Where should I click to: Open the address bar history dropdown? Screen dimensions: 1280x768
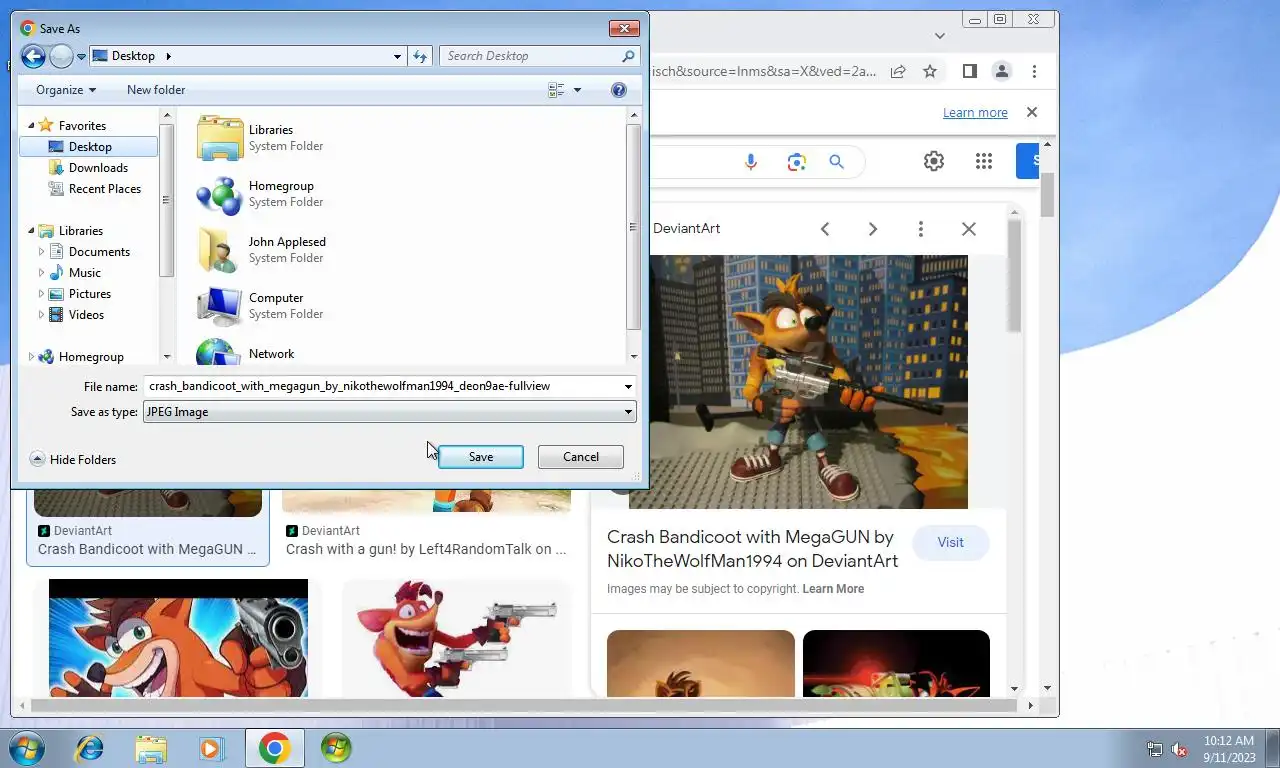point(397,56)
